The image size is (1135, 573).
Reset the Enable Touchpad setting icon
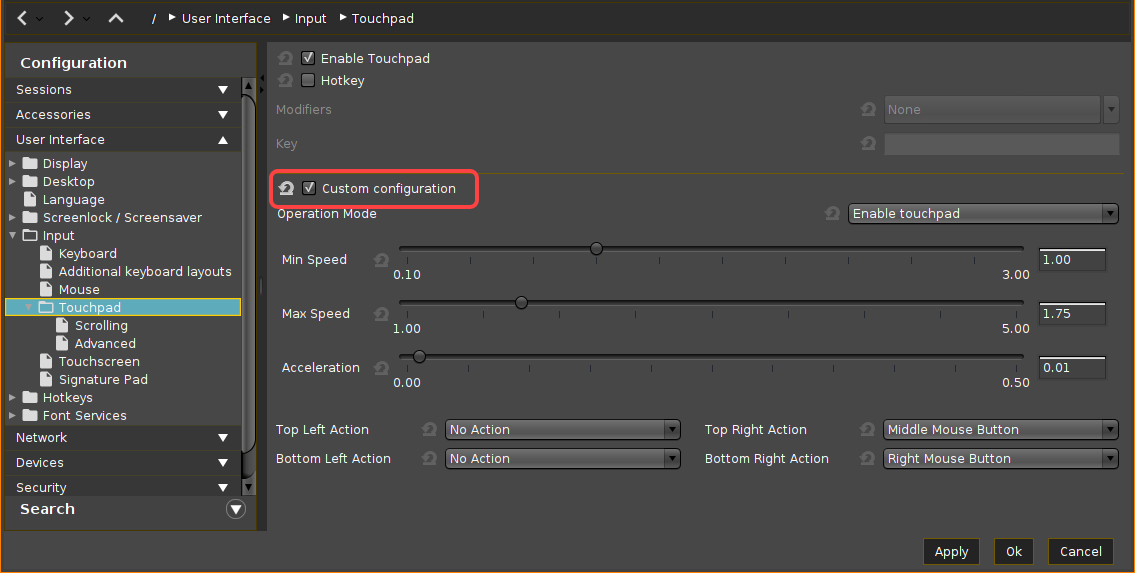286,59
